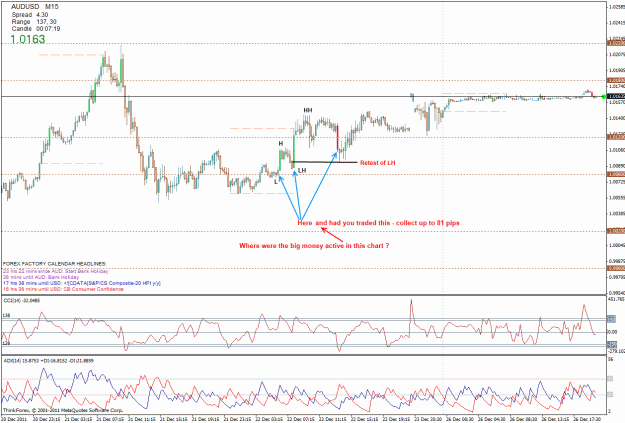The width and height of the screenshot is (625, 423).
Task: Select the LH swing label
Action: click(x=302, y=170)
